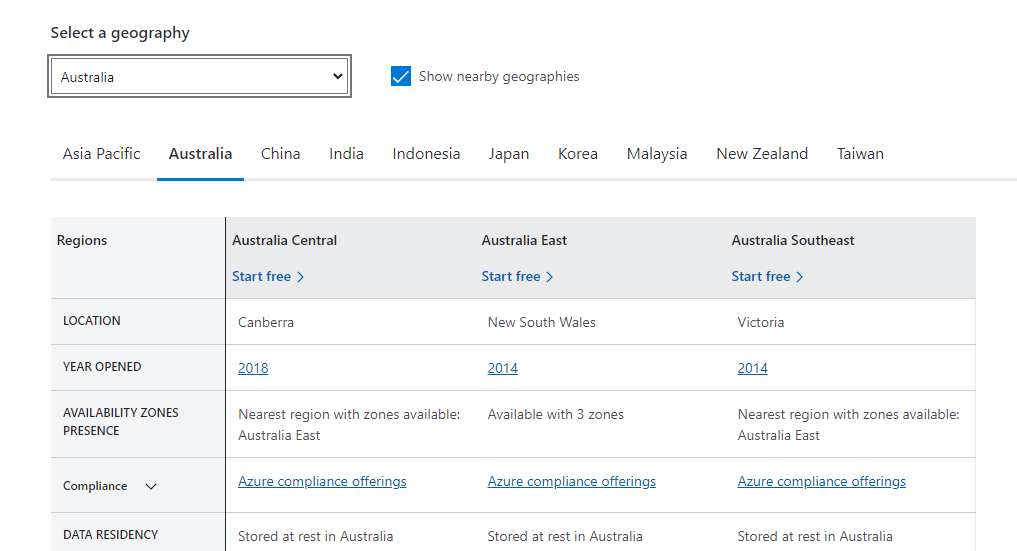1017x551 pixels.
Task: Open the 2018 year opened link
Action: click(x=253, y=368)
